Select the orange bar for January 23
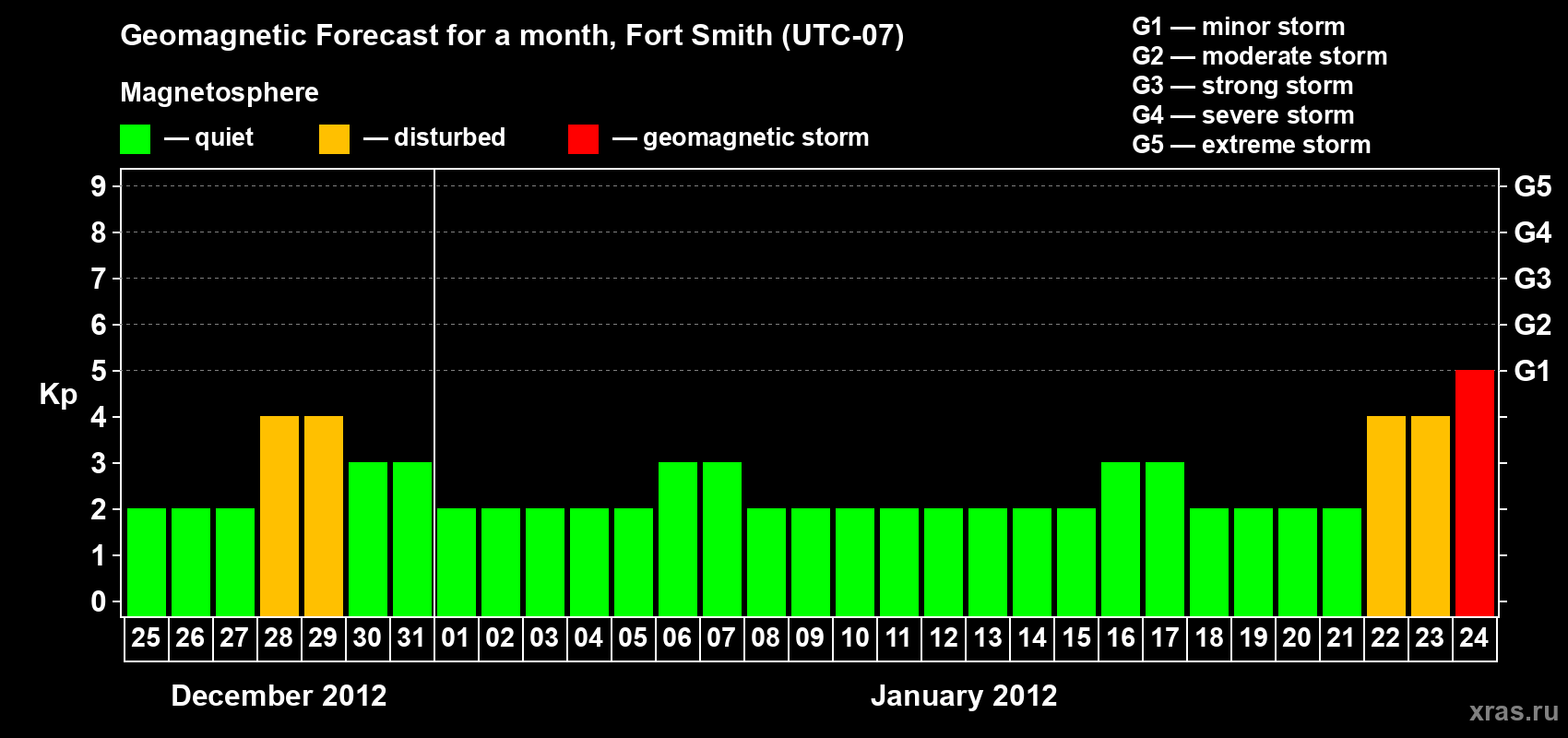The width and height of the screenshot is (1568, 738). [1430, 516]
